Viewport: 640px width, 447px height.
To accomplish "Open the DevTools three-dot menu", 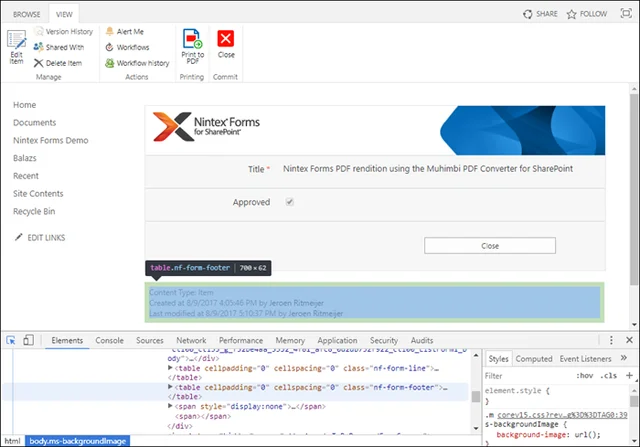I will [x=611, y=340].
